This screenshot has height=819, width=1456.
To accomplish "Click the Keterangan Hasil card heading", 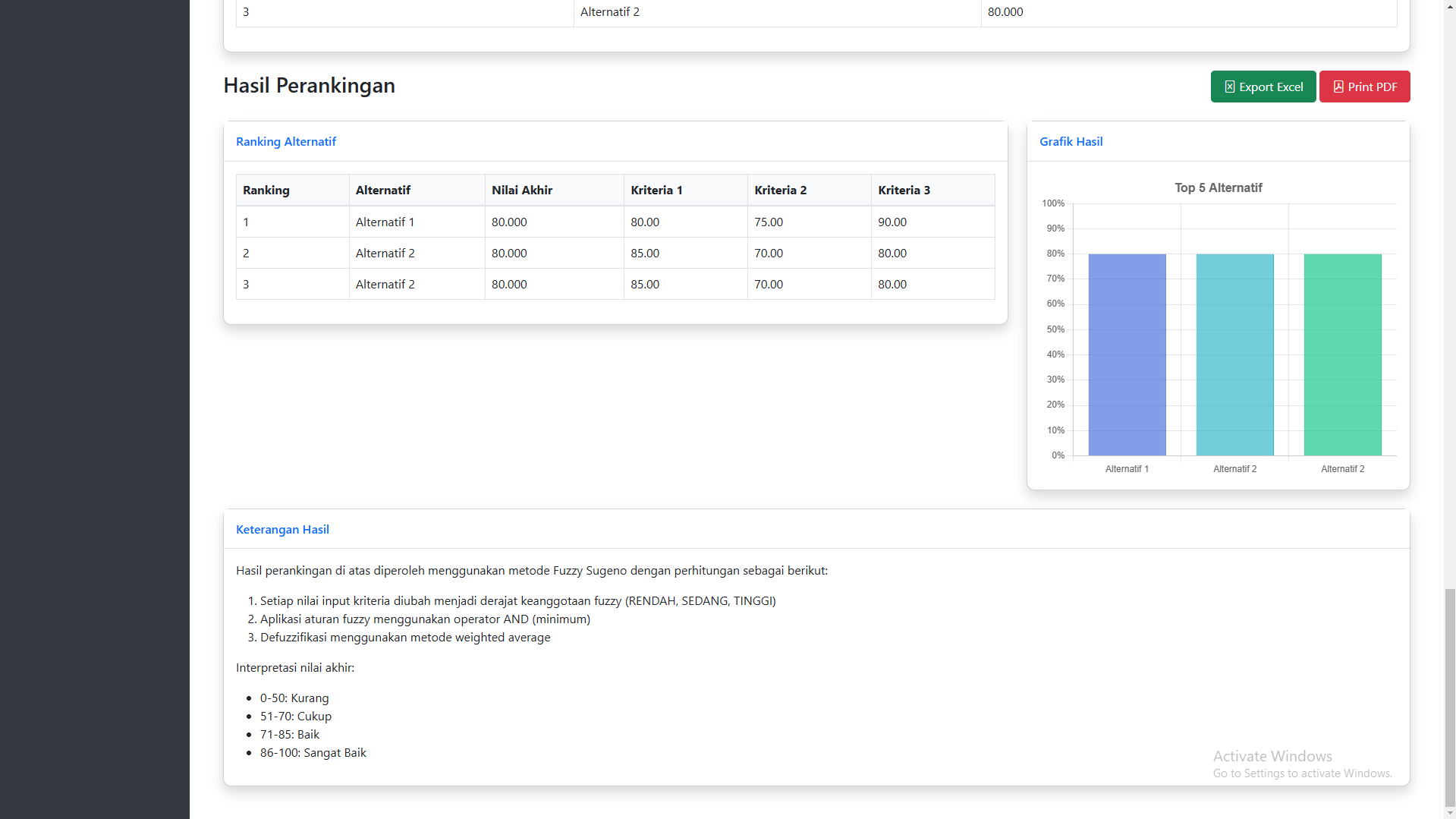I will (x=282, y=529).
